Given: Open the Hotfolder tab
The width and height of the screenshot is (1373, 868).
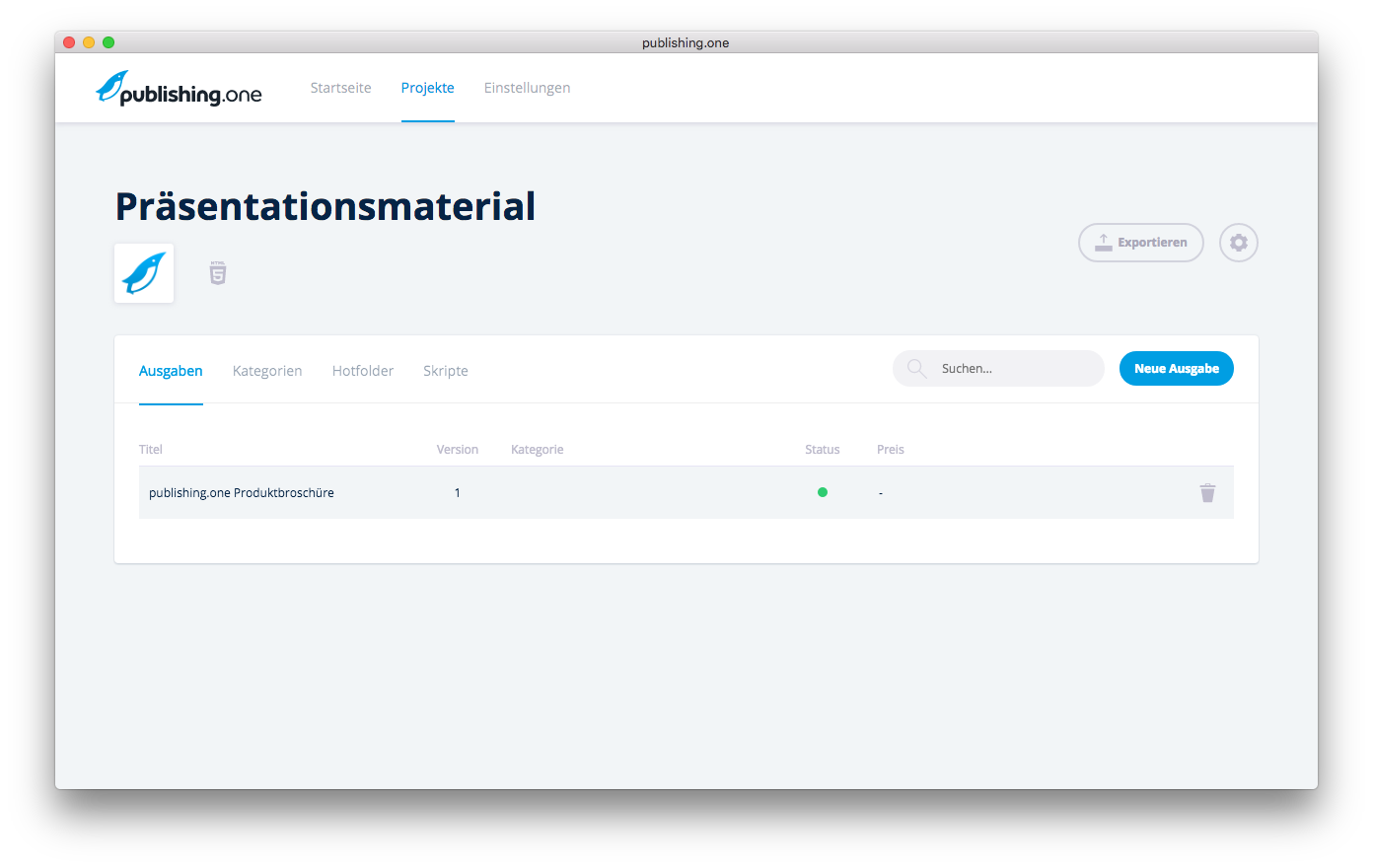Looking at the screenshot, I should coord(363,371).
